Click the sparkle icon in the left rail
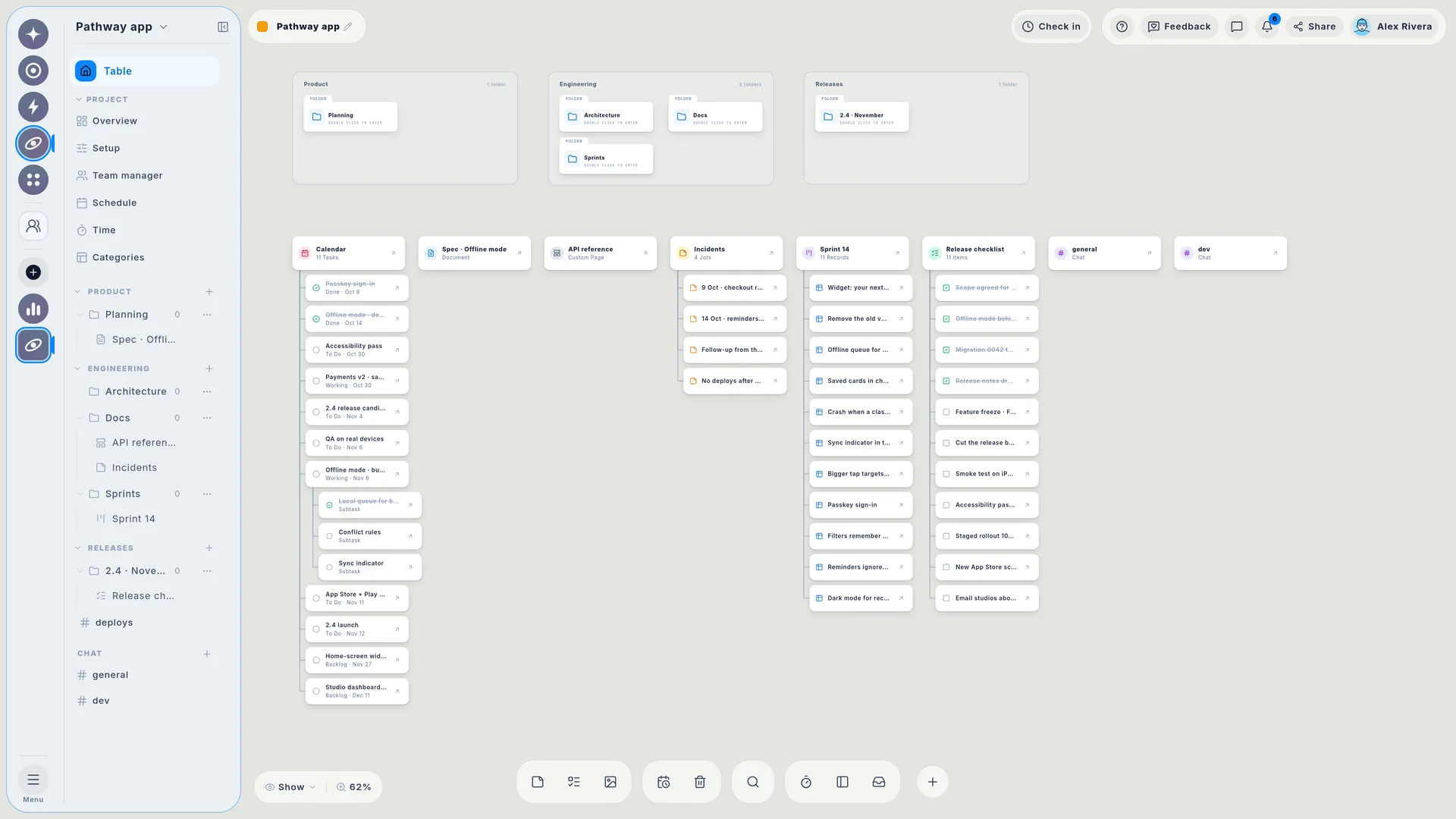The height and width of the screenshot is (819, 1456). pos(33,34)
